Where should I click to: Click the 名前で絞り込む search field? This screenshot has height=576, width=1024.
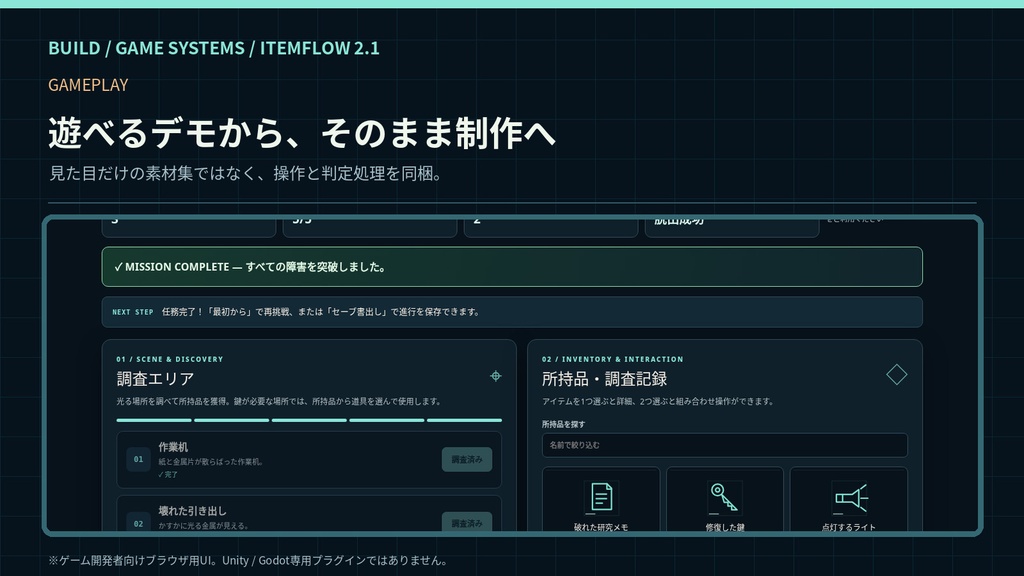(724, 445)
